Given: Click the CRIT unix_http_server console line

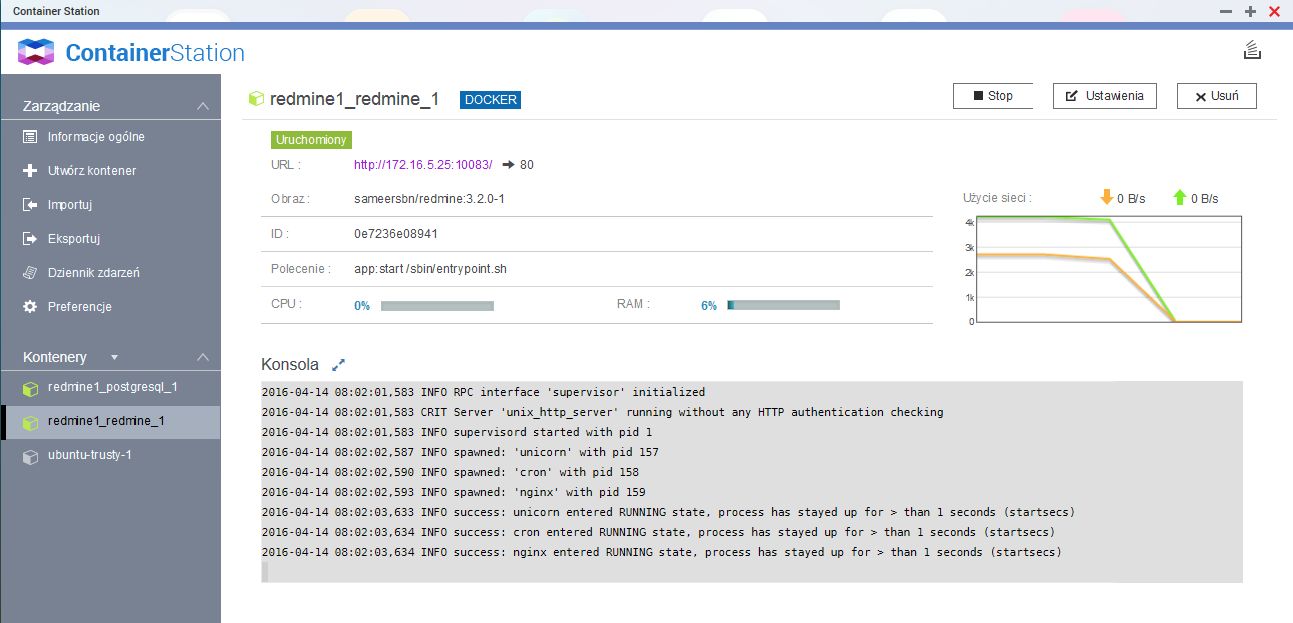Looking at the screenshot, I should coord(602,412).
